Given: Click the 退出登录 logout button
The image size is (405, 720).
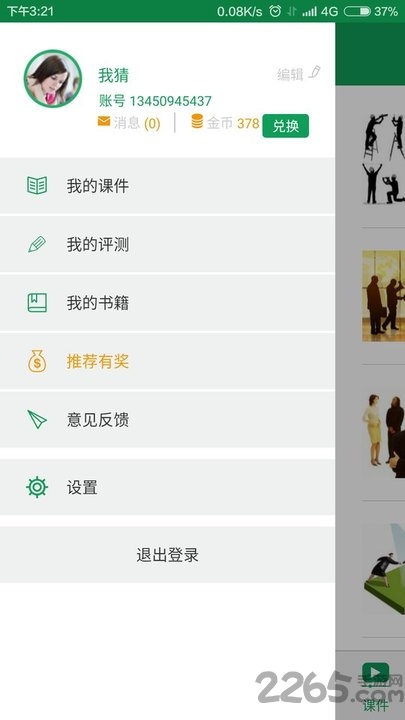Looking at the screenshot, I should coord(167,555).
